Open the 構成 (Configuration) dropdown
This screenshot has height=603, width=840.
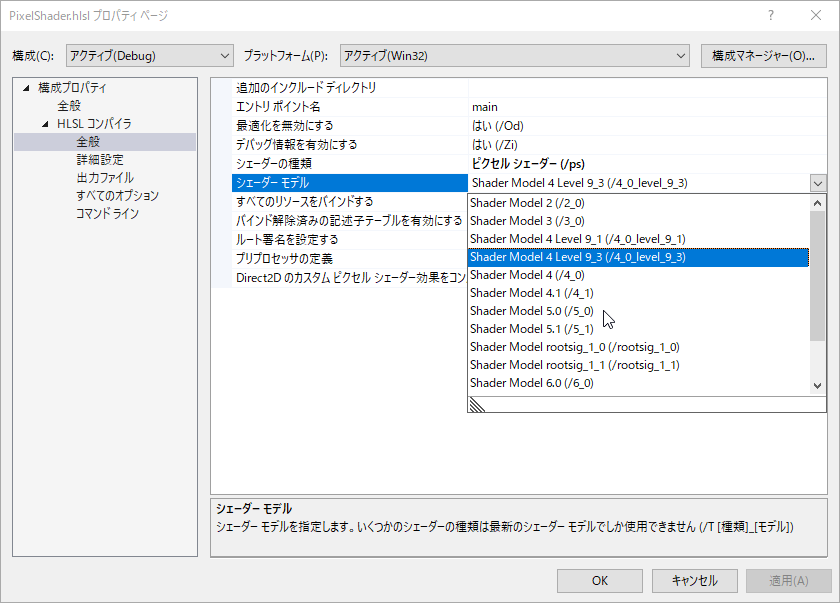pyautogui.click(x=149, y=56)
